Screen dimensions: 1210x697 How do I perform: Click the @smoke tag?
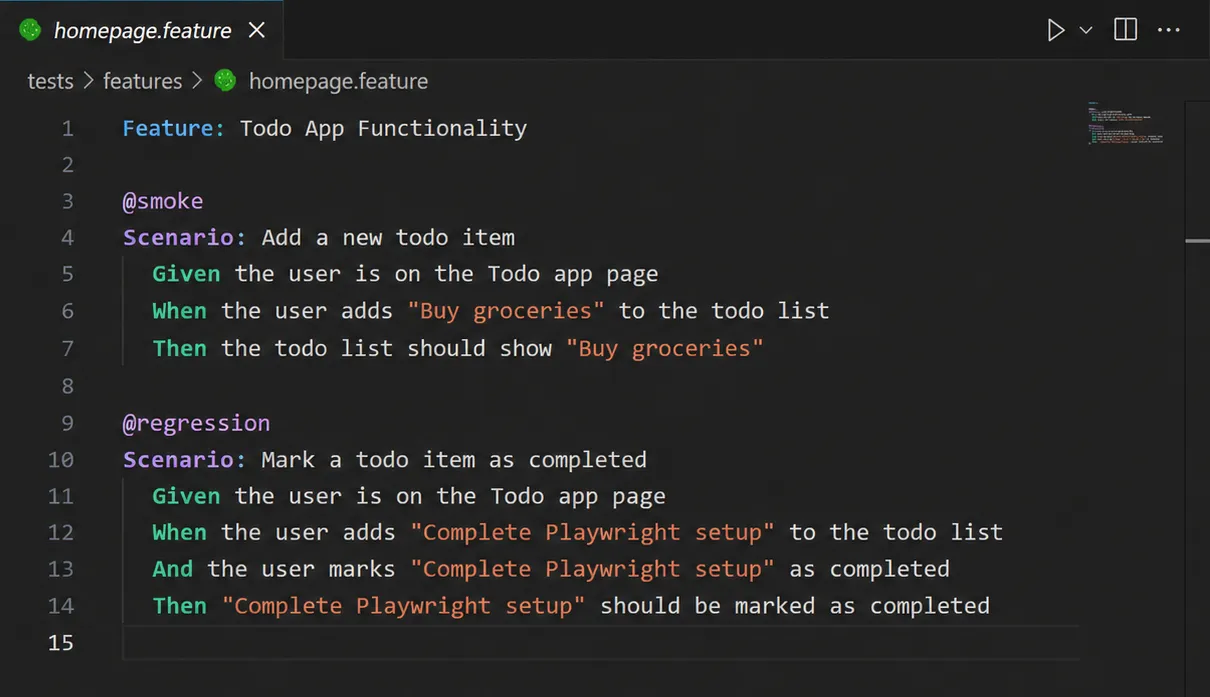coord(163,201)
